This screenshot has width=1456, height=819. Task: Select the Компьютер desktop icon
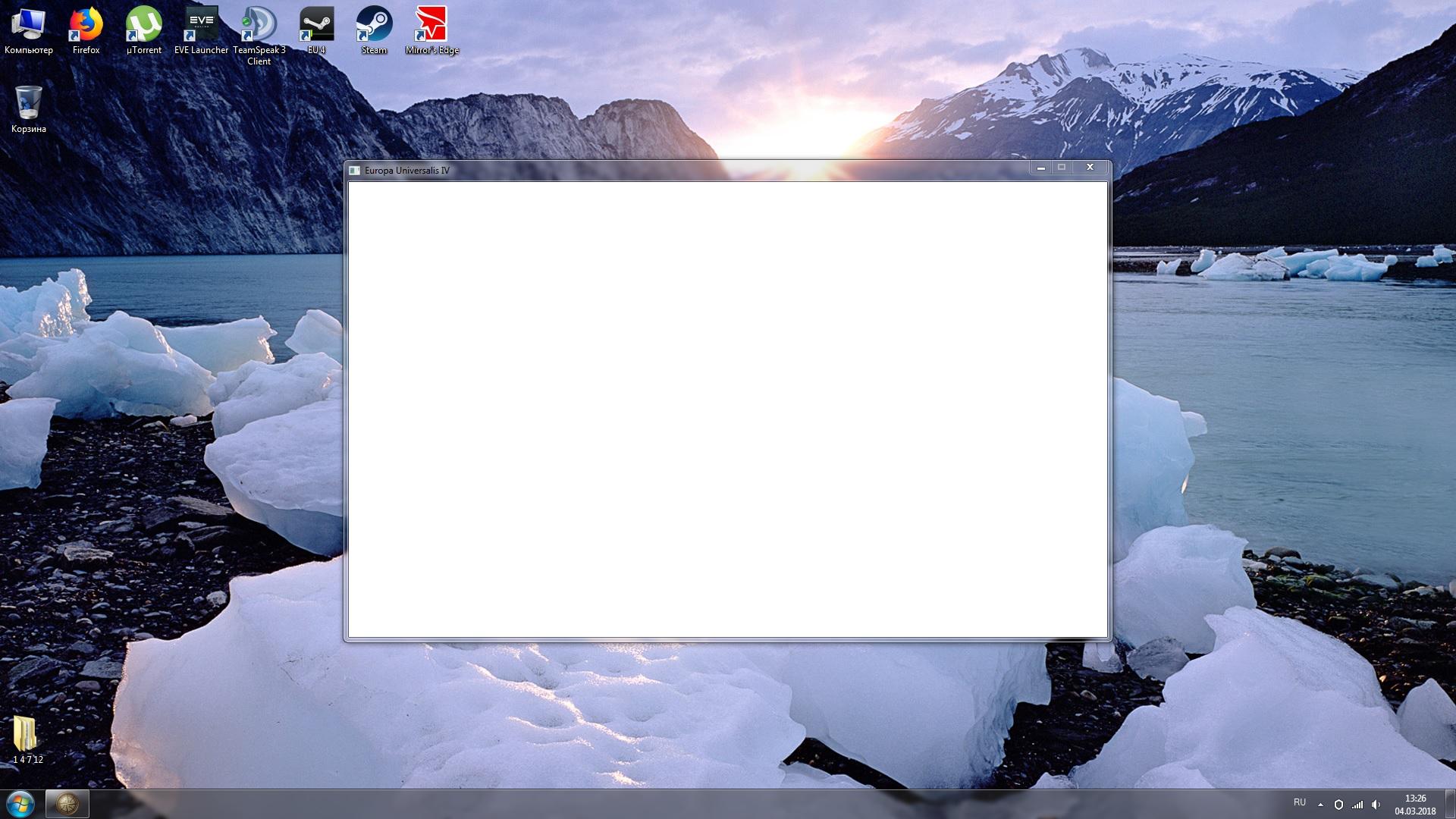click(x=29, y=30)
